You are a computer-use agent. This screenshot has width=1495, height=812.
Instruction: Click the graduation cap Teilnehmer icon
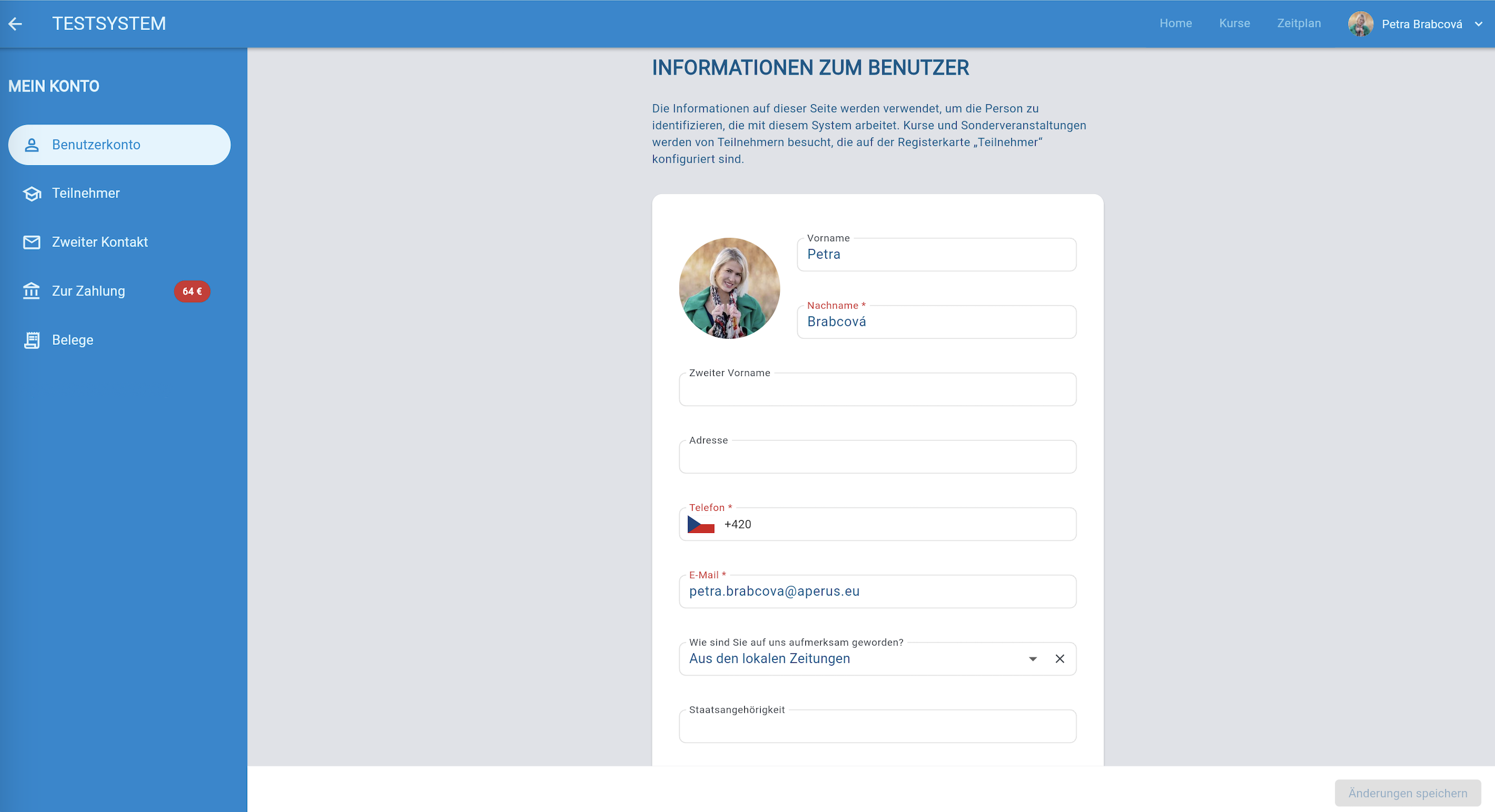pyautogui.click(x=32, y=194)
